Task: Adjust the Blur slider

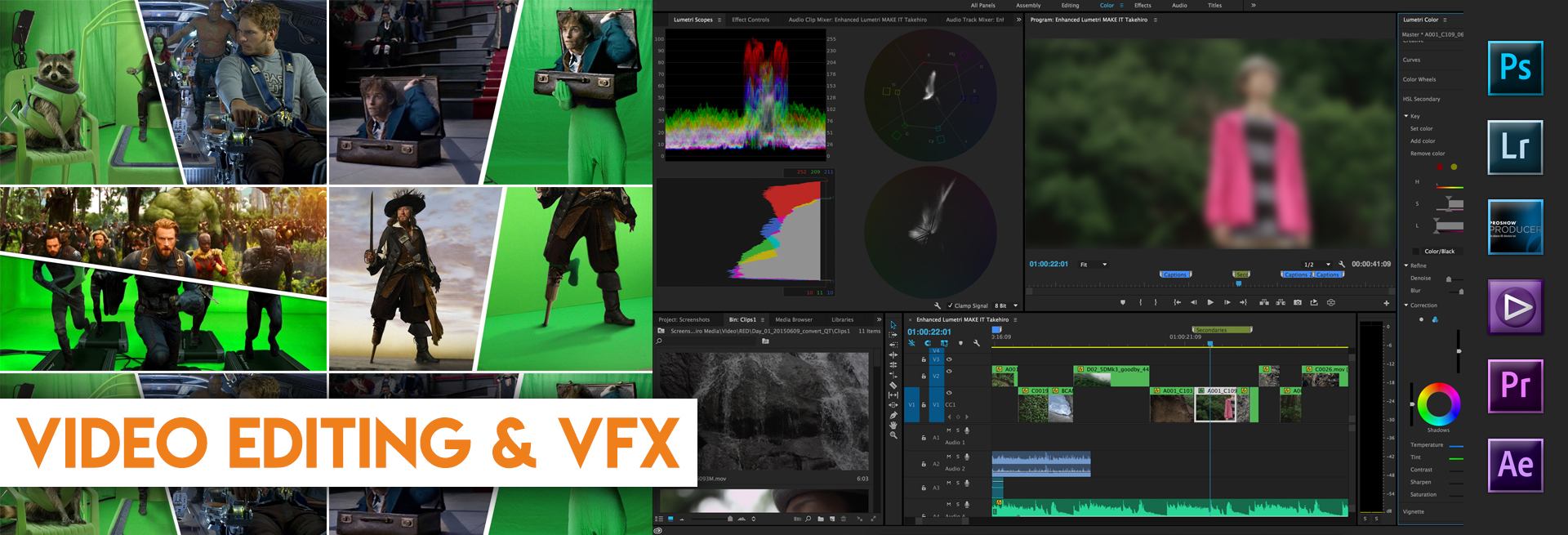Action: pyautogui.click(x=1461, y=291)
